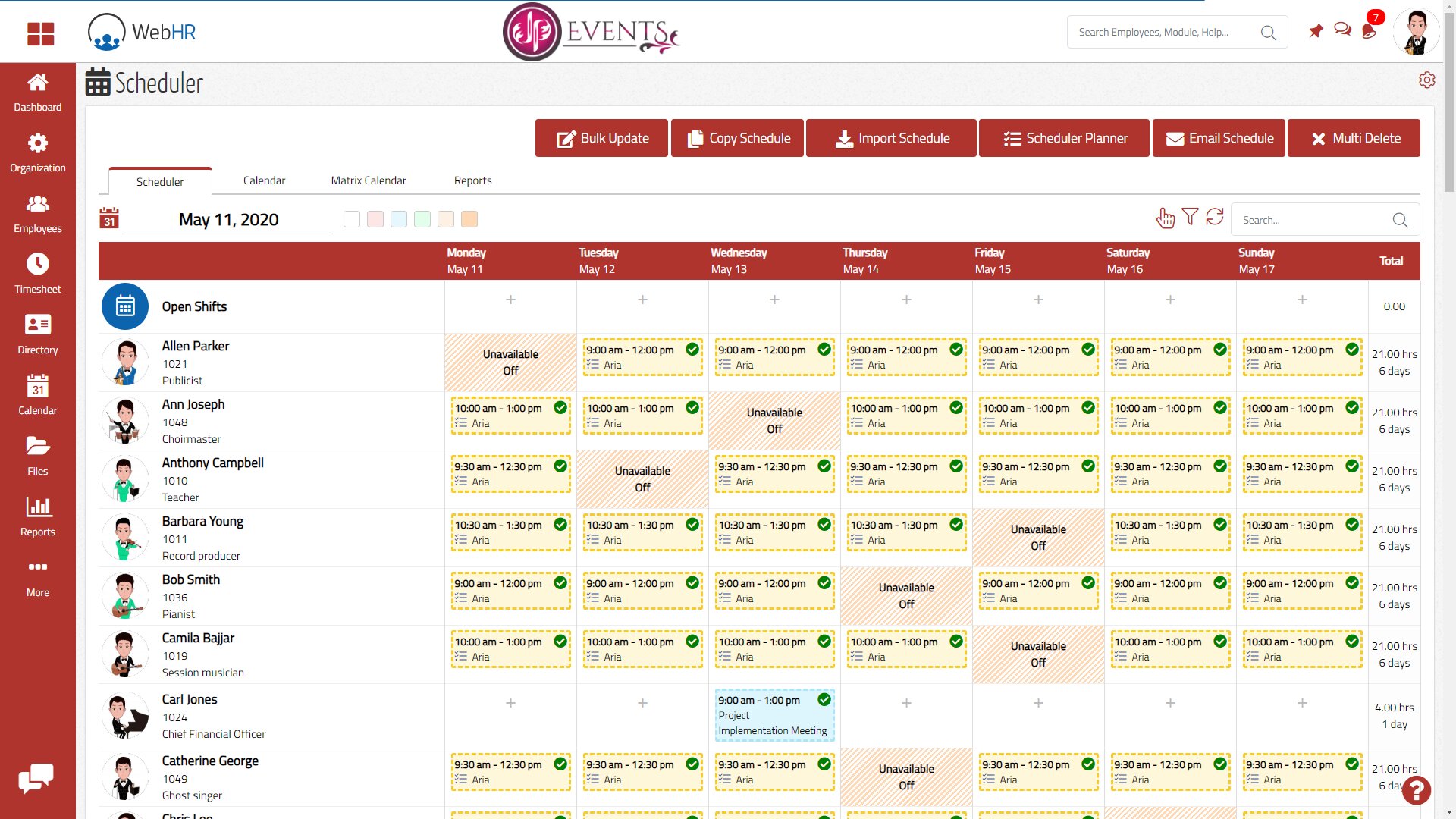Toggle green check on Allen Parker's Tuesday shift
This screenshot has width=1456, height=819.
point(692,349)
